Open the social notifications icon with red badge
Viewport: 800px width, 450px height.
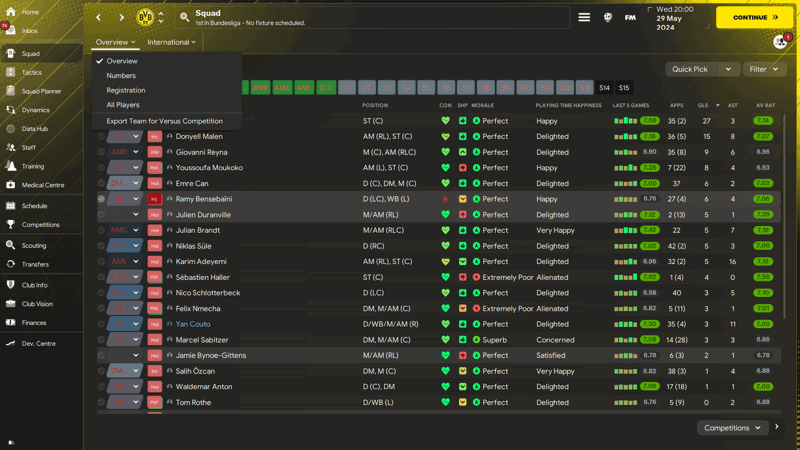click(781, 41)
